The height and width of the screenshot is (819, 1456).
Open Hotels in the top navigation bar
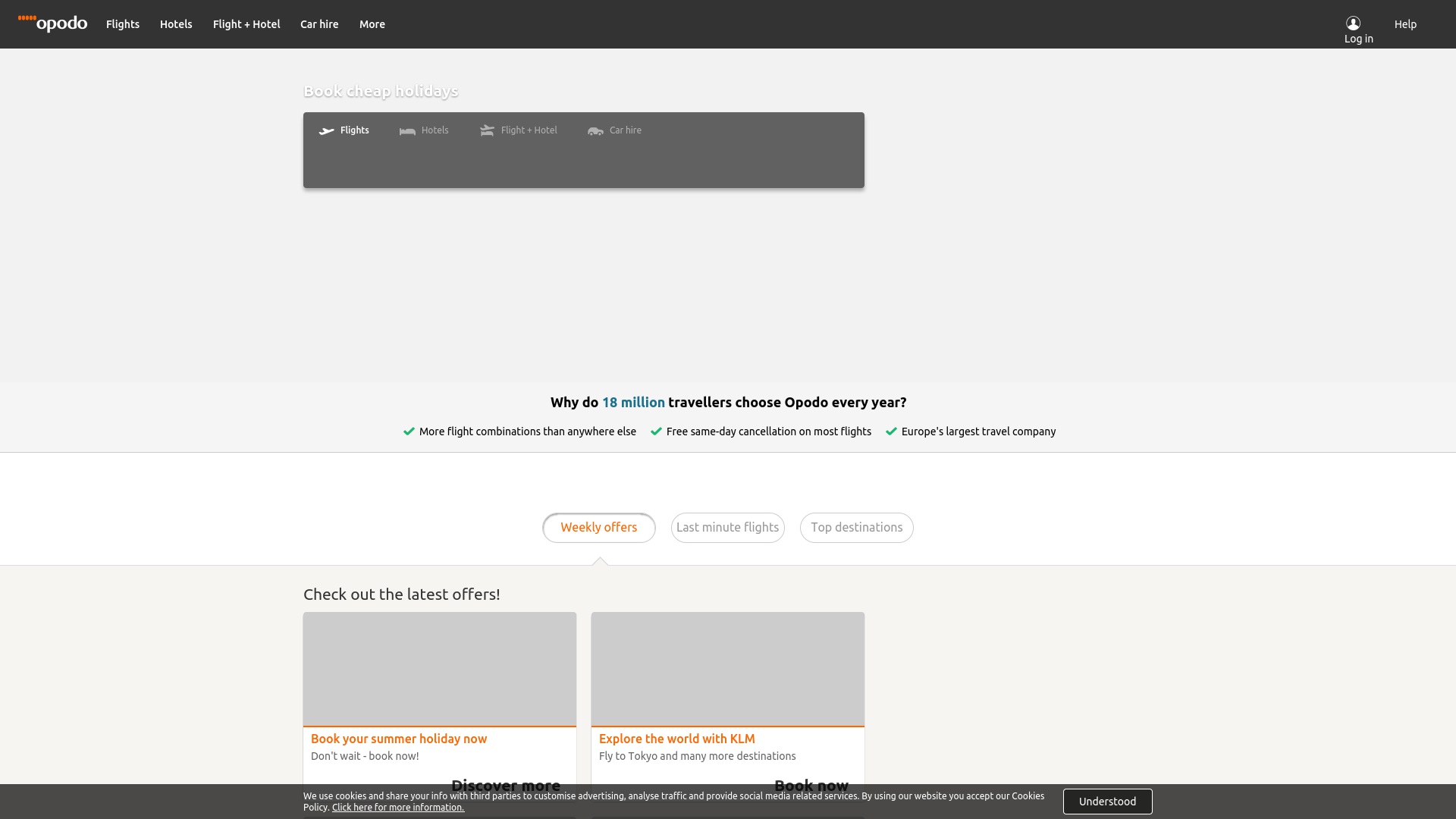(176, 24)
